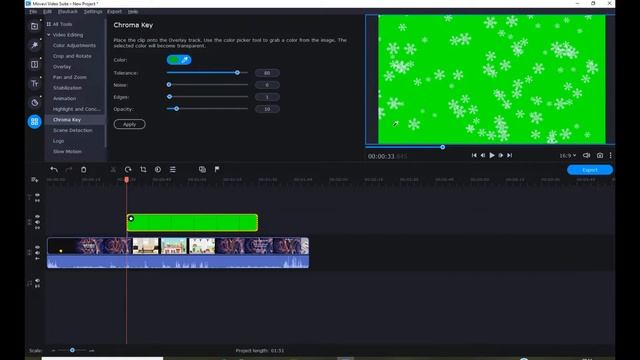Image resolution: width=640 pixels, height=360 pixels.
Task: Mute the main video track
Action: 38,253
